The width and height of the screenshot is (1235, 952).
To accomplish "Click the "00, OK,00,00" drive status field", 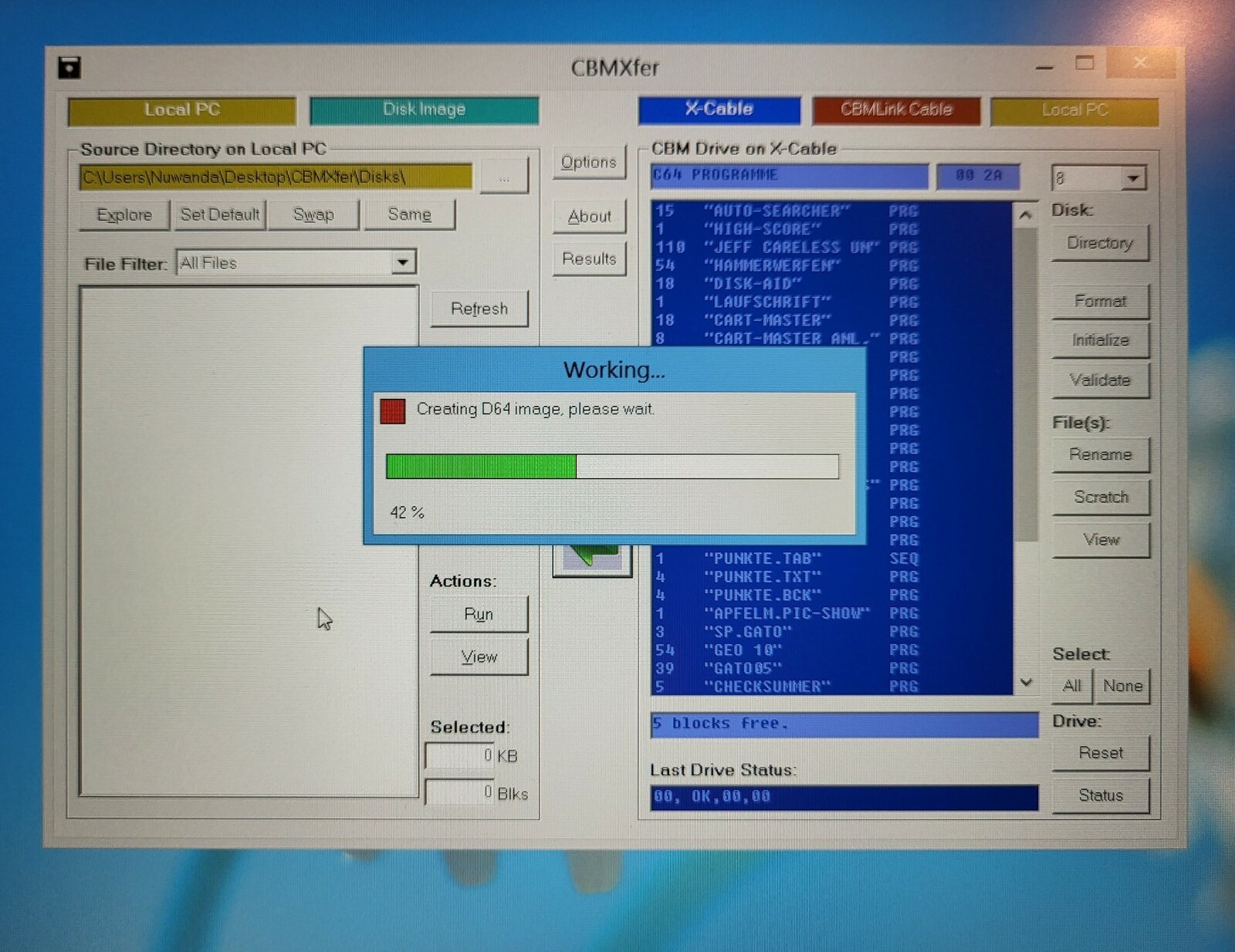I will [844, 798].
